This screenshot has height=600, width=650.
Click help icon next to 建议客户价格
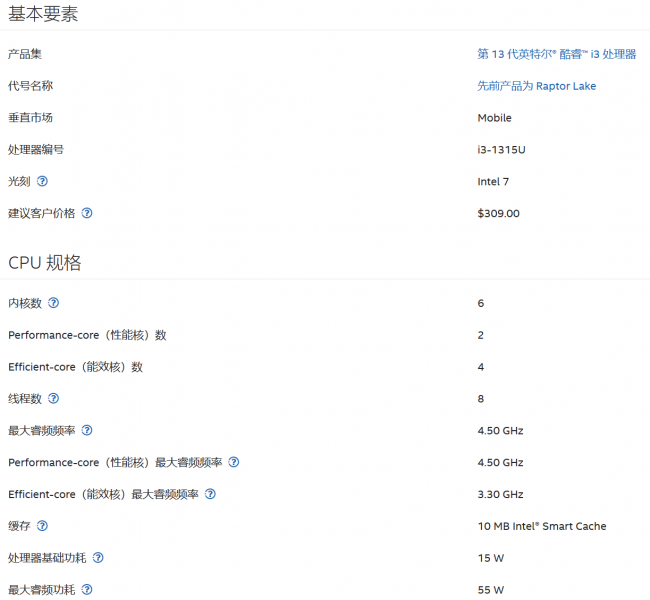pos(87,213)
